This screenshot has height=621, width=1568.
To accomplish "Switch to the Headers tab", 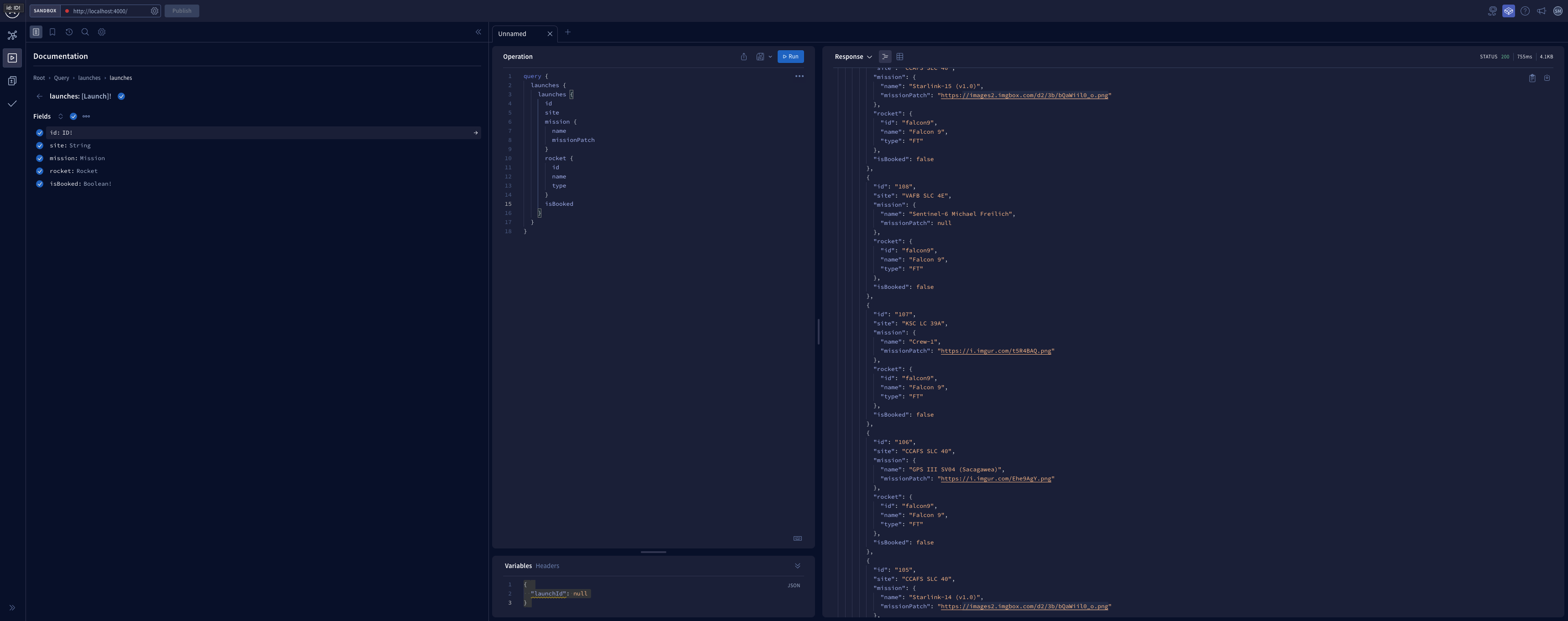I will [x=546, y=566].
